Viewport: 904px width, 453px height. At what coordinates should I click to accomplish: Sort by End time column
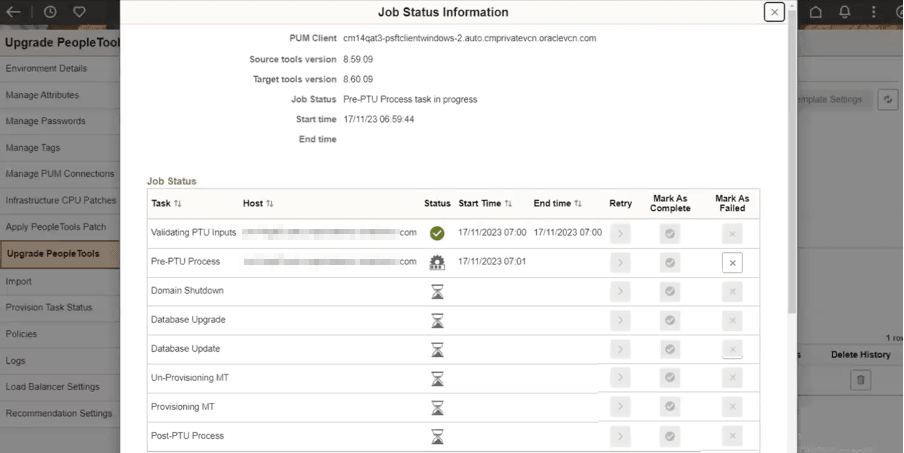578,204
